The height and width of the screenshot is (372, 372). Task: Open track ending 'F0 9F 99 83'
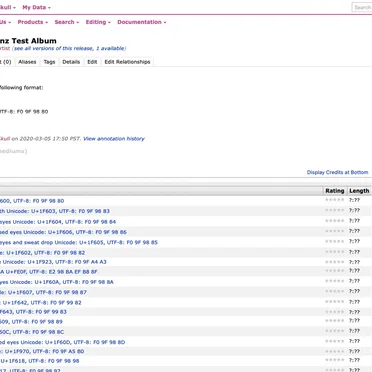point(33,312)
